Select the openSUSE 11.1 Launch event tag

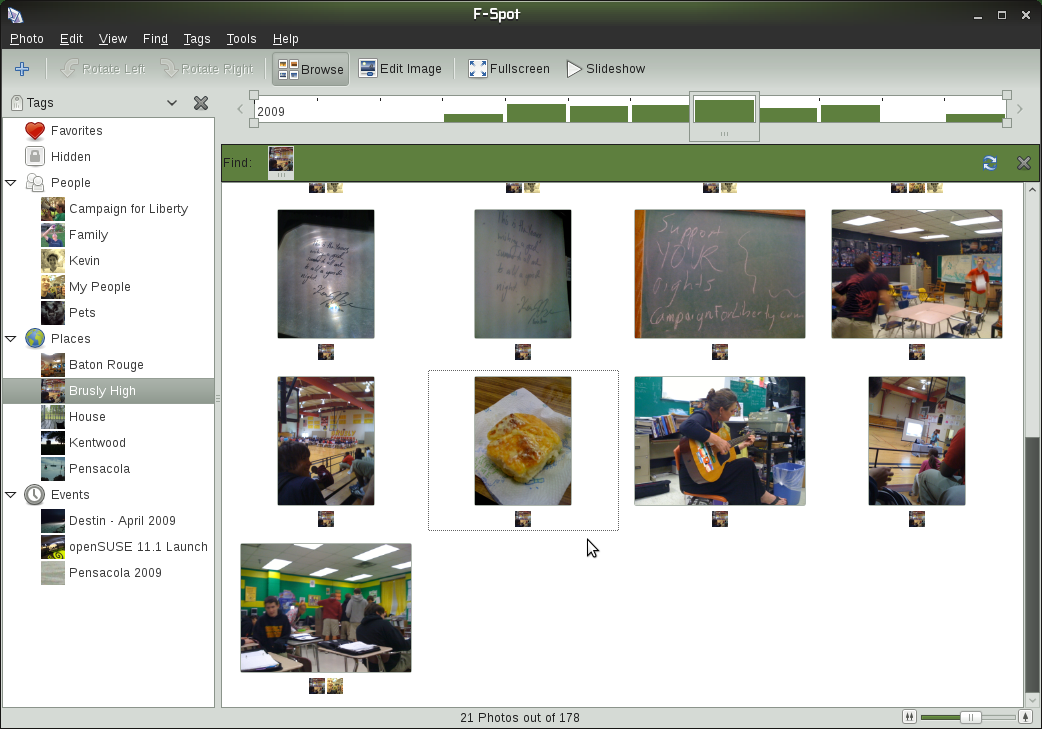138,547
